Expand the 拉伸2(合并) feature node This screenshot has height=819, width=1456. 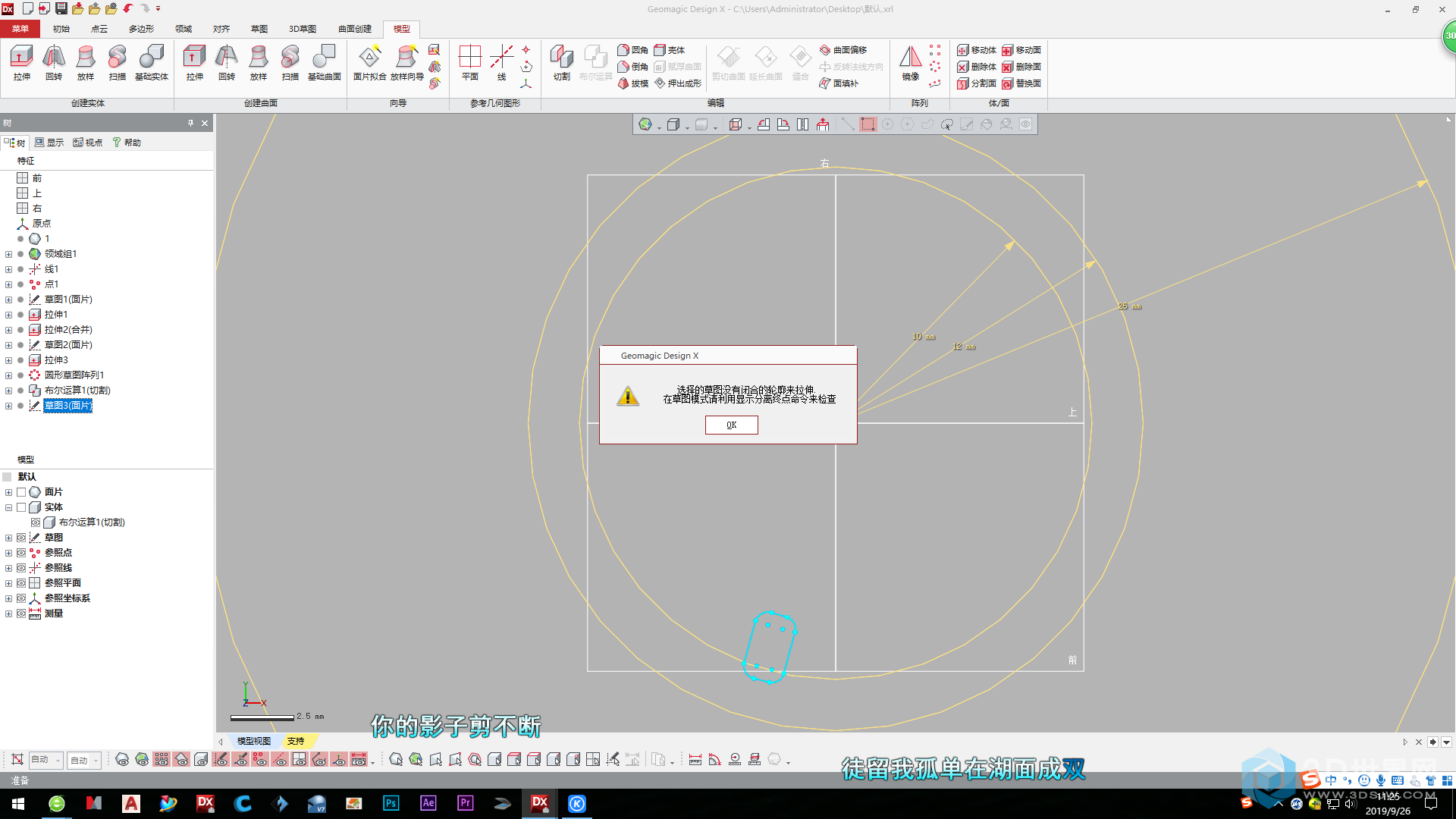[8, 330]
